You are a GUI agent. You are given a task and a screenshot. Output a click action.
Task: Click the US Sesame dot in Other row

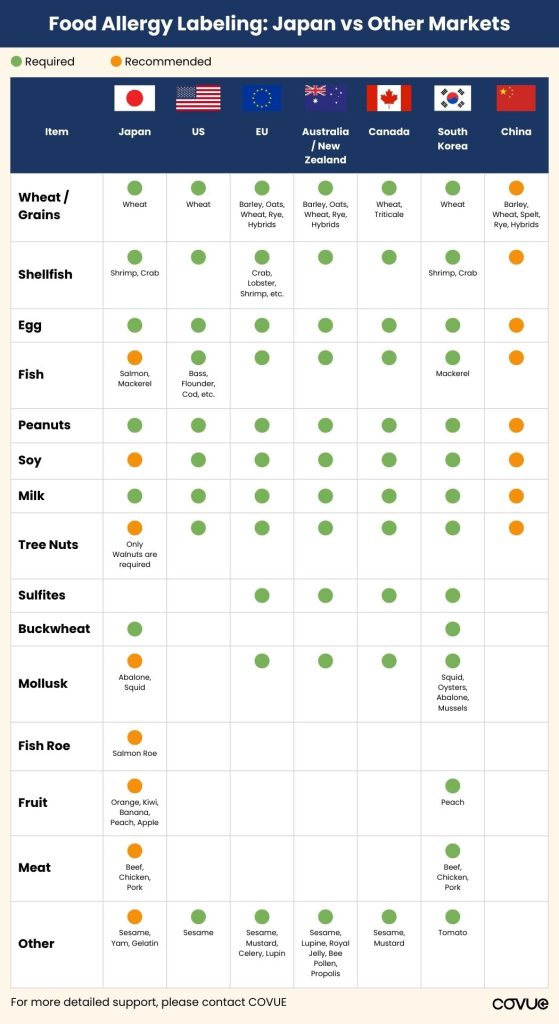pos(198,917)
